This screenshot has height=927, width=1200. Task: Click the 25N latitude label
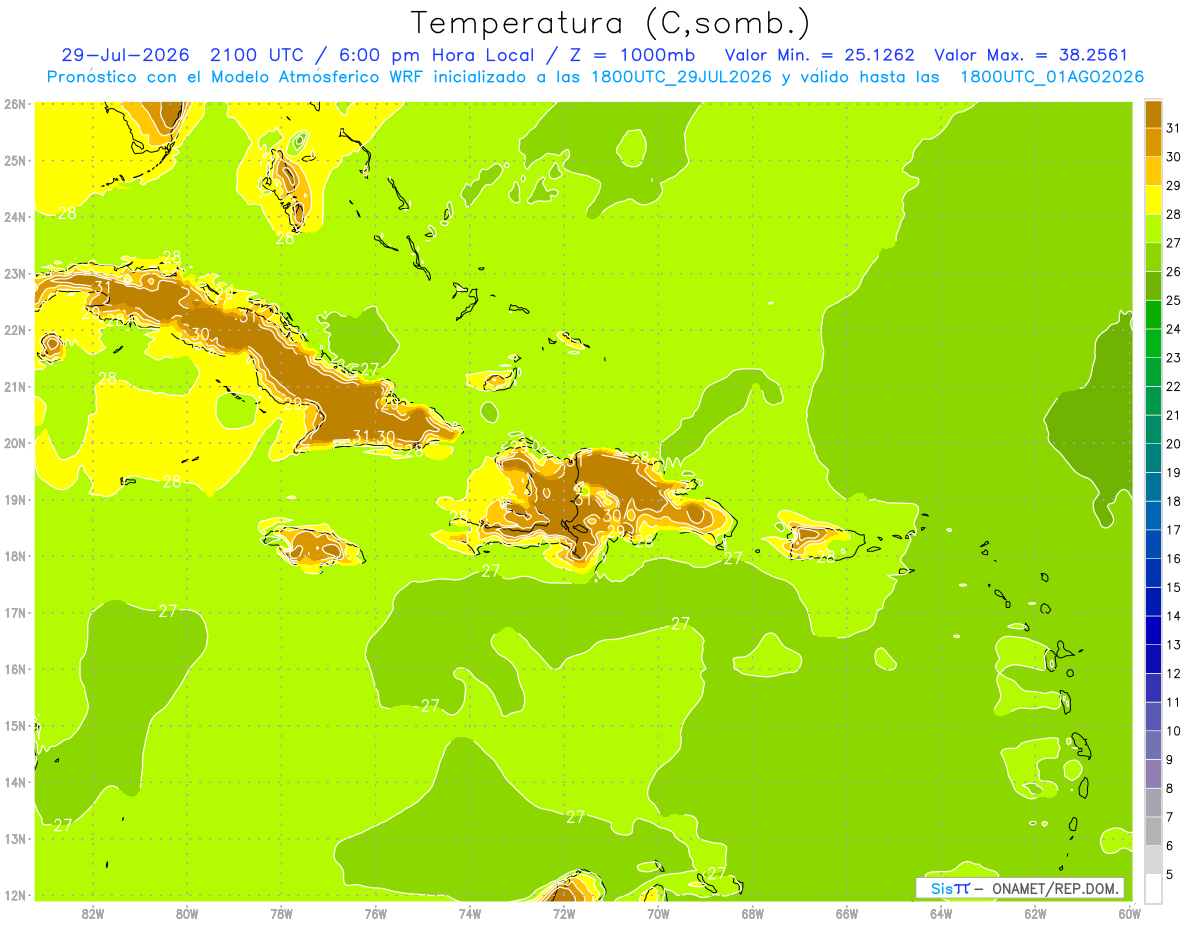(14, 160)
